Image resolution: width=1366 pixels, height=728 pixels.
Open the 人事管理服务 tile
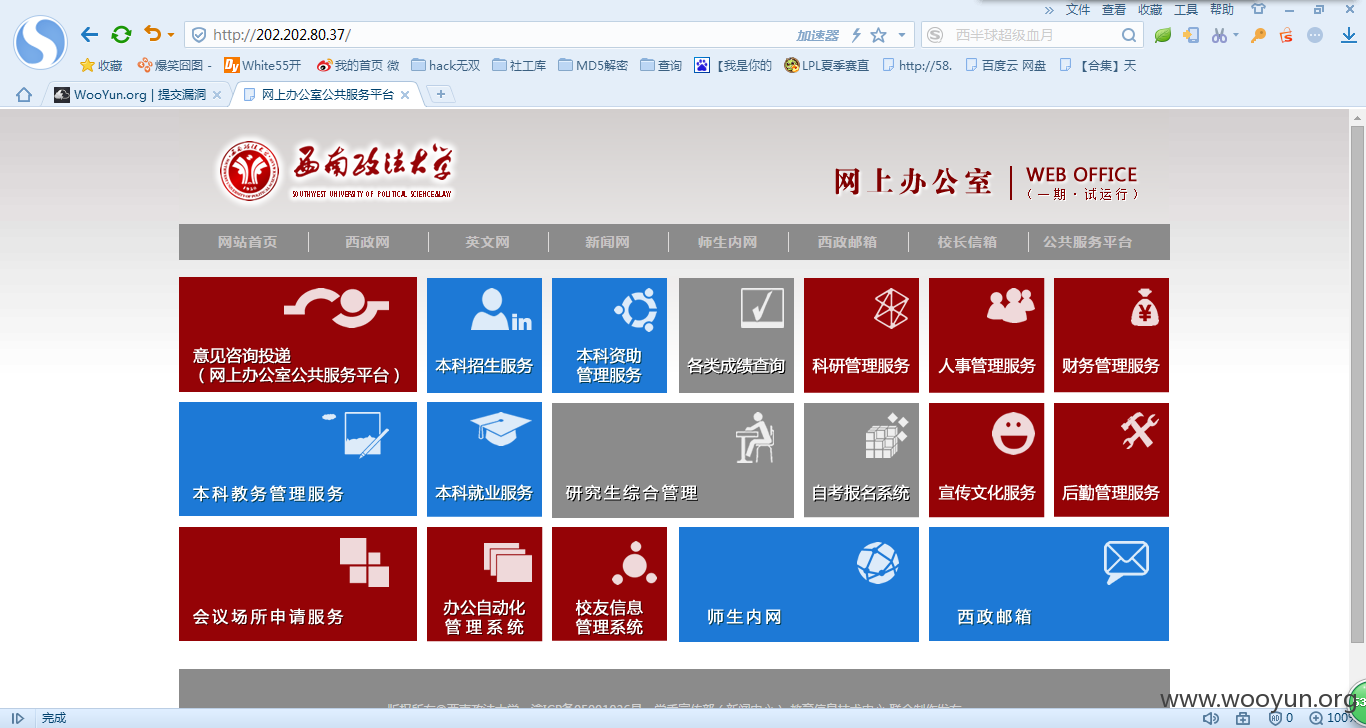[x=986, y=335]
